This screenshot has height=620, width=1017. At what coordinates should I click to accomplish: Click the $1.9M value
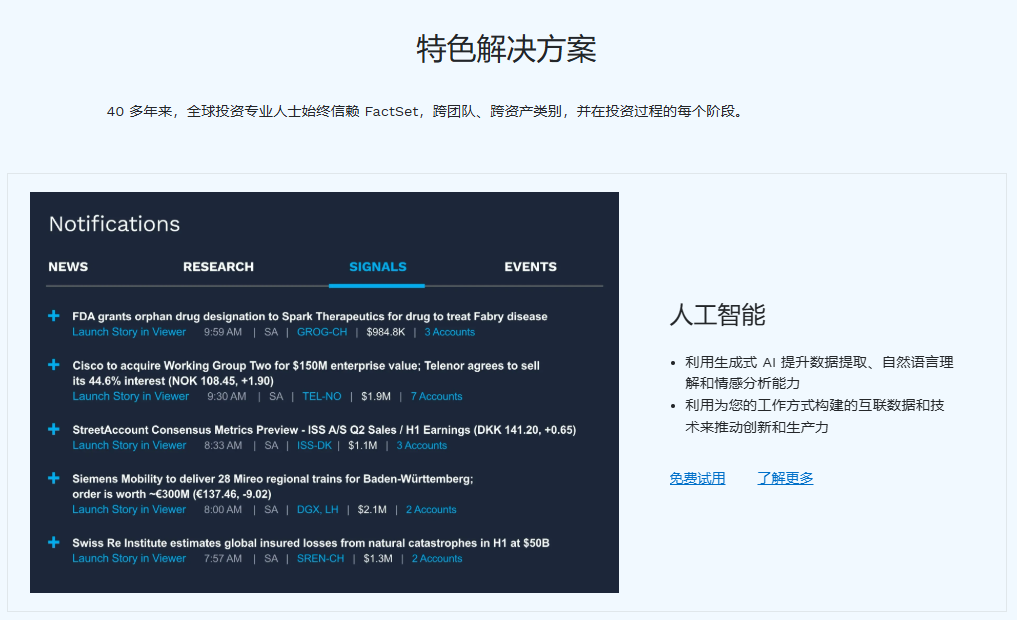point(376,396)
